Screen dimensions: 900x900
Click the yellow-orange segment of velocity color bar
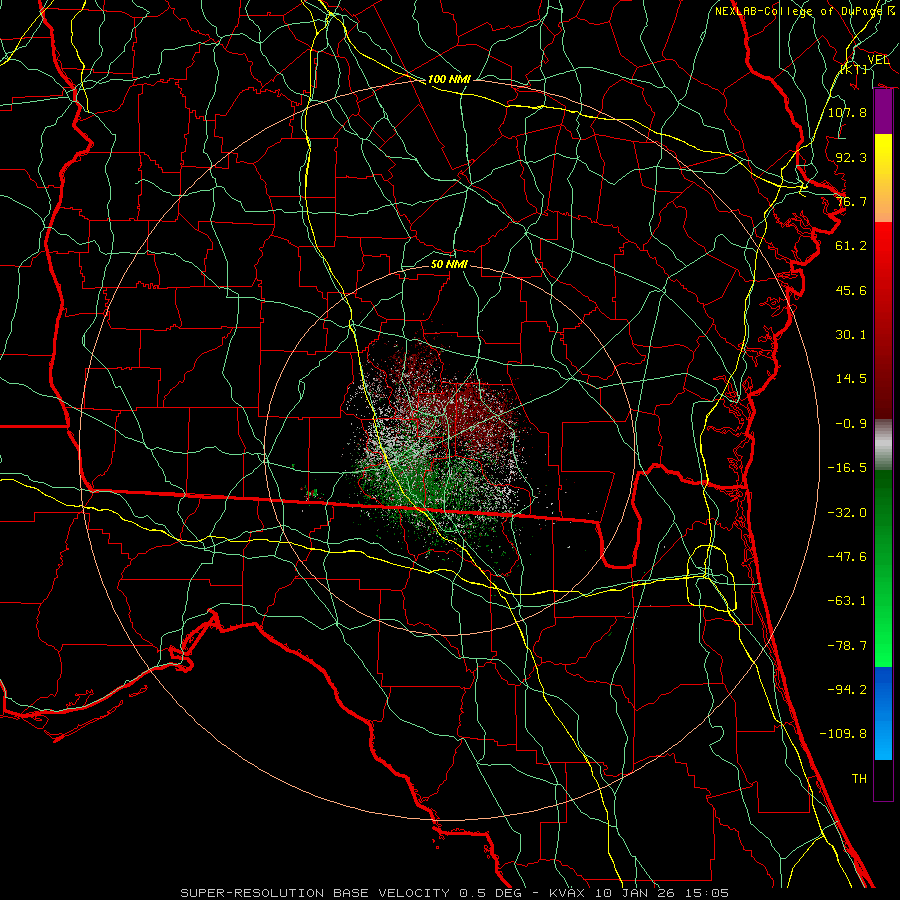coord(883,178)
